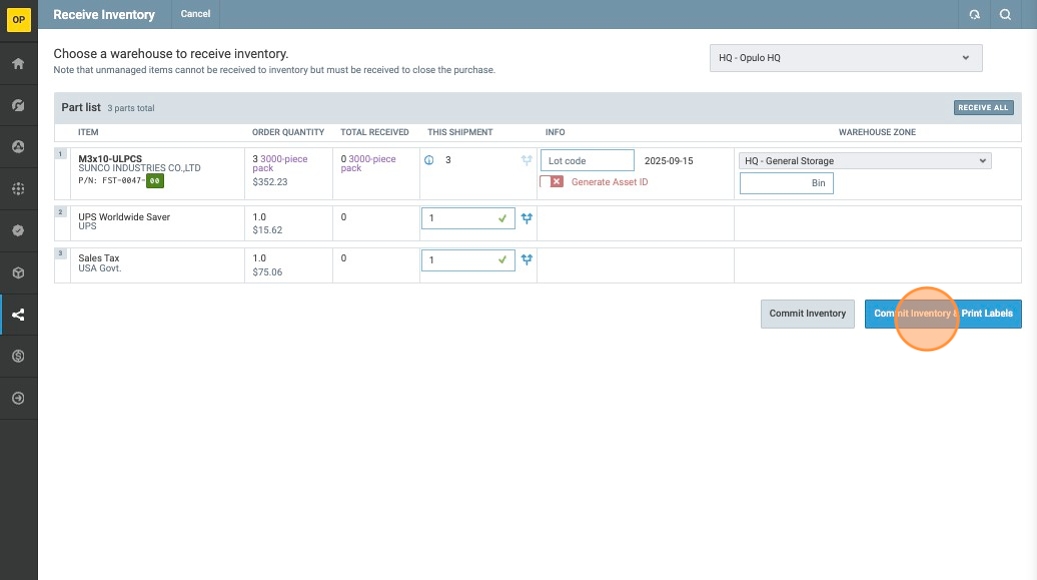Click the Commit Inventory button

click(x=807, y=314)
